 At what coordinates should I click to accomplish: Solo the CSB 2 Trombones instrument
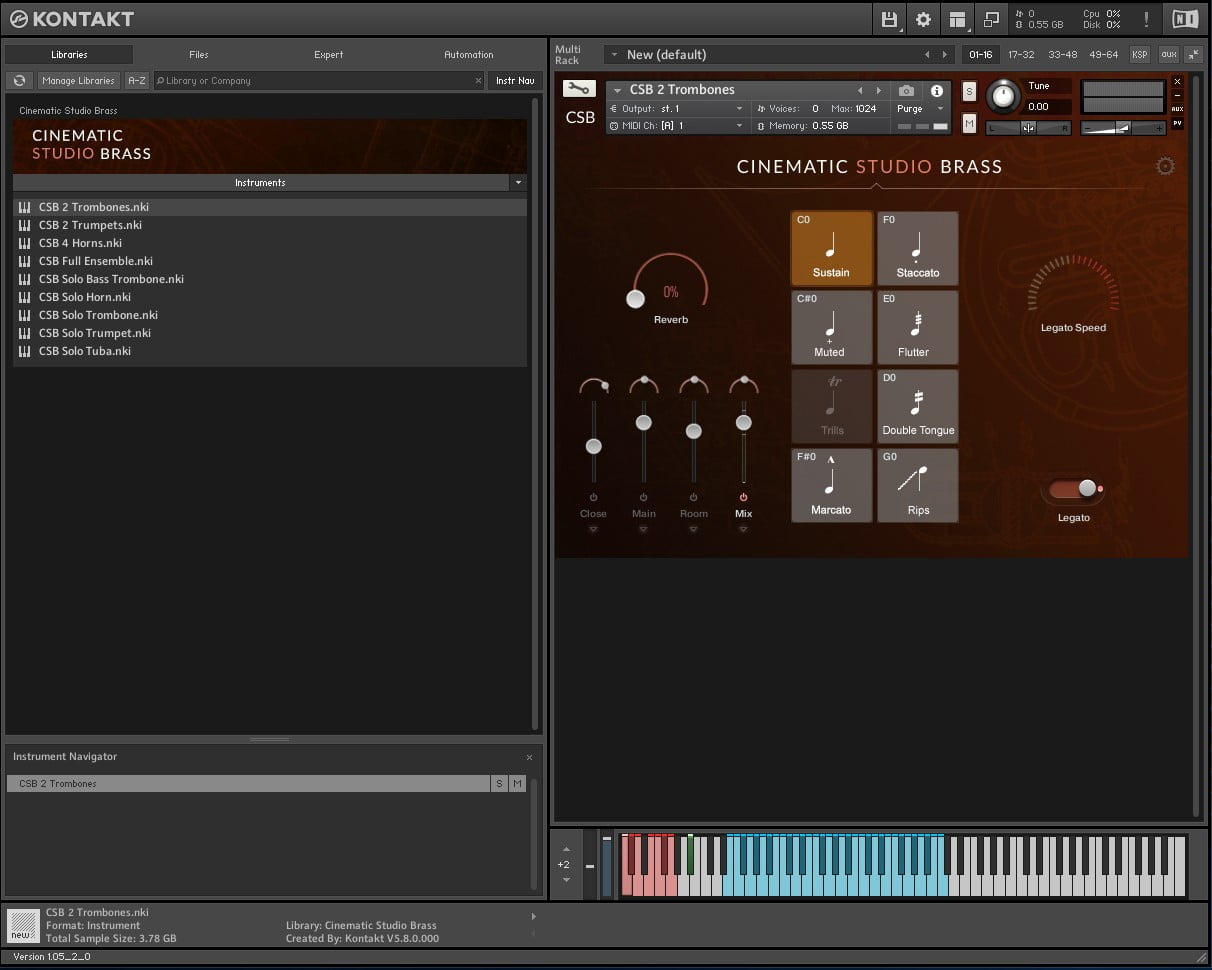[x=968, y=90]
